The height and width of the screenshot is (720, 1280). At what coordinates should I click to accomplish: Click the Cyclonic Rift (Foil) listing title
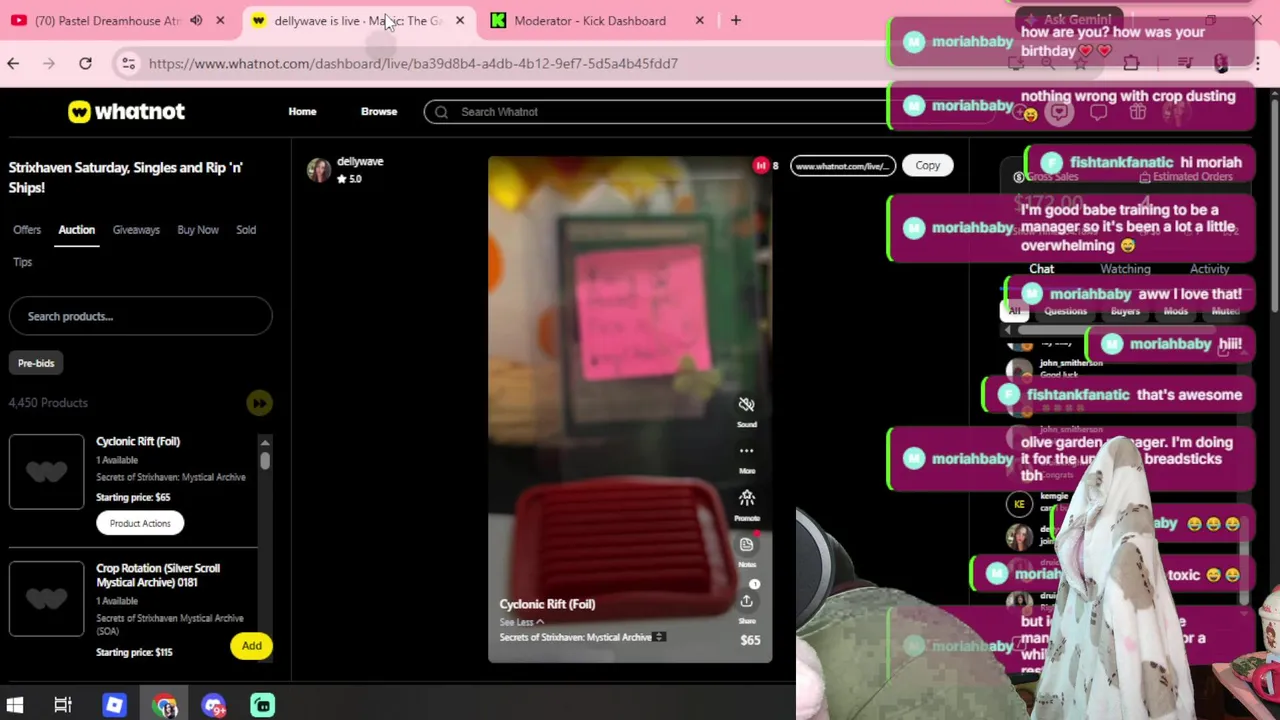tap(138, 441)
